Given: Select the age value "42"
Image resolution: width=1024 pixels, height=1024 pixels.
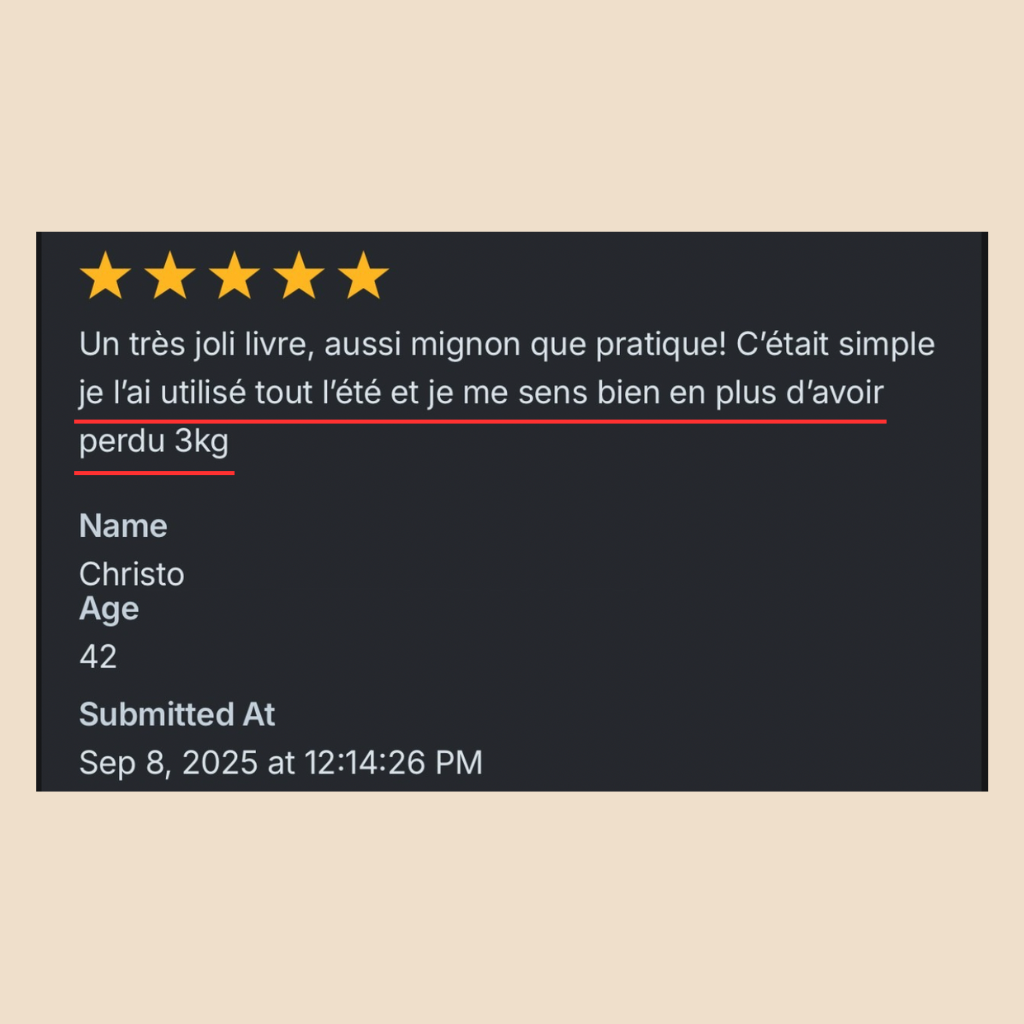Looking at the screenshot, I should click(98, 657).
